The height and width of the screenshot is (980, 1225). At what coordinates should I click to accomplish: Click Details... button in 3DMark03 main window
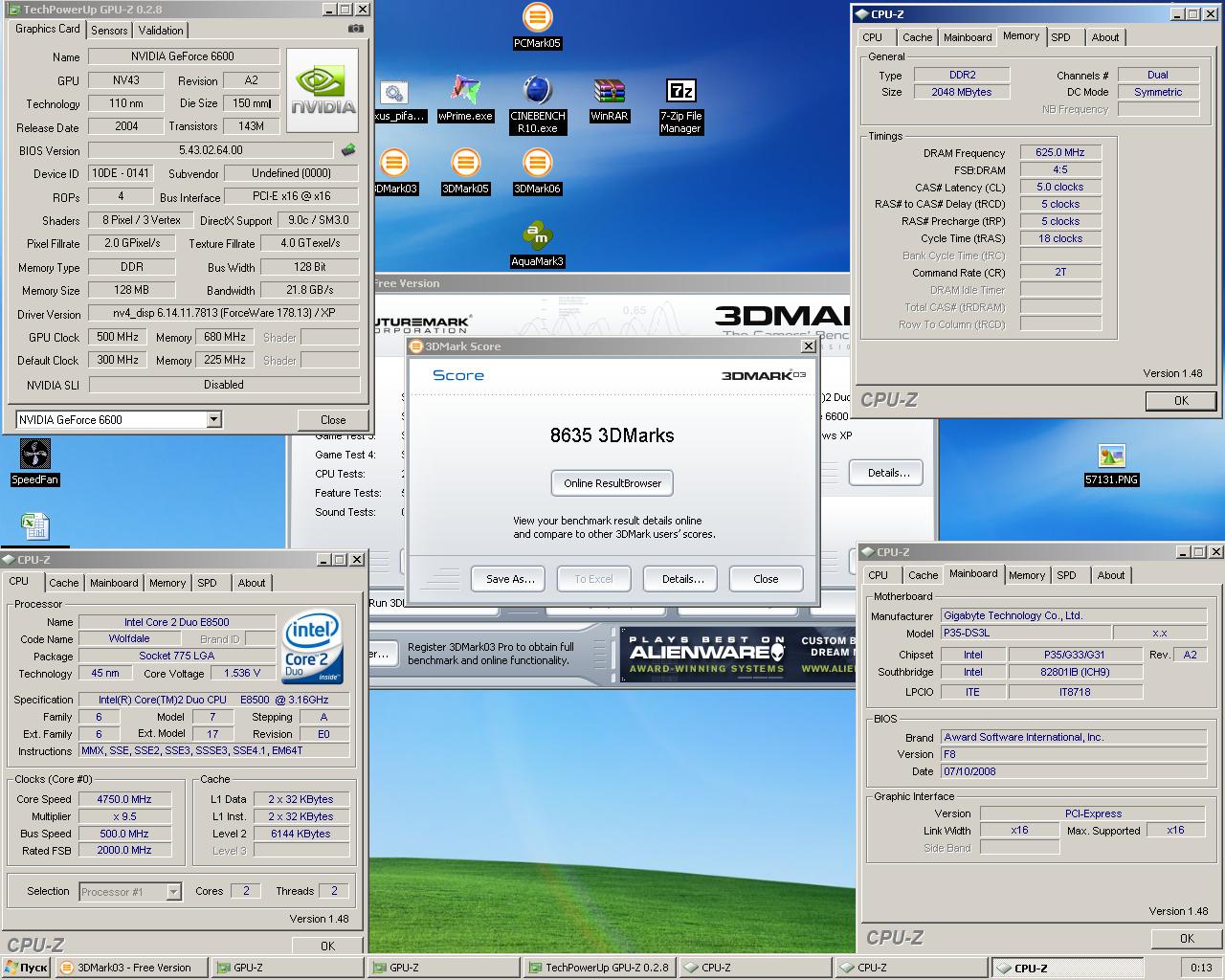(888, 473)
